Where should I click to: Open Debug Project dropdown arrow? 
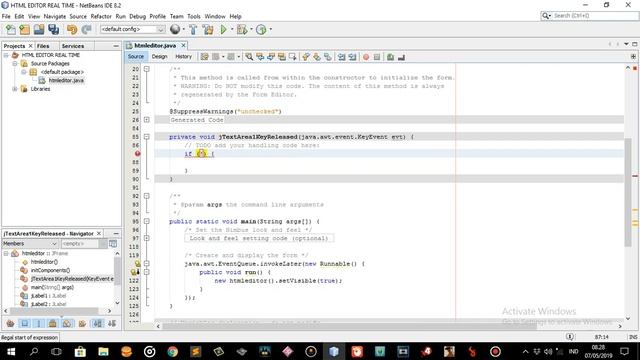(251, 29)
